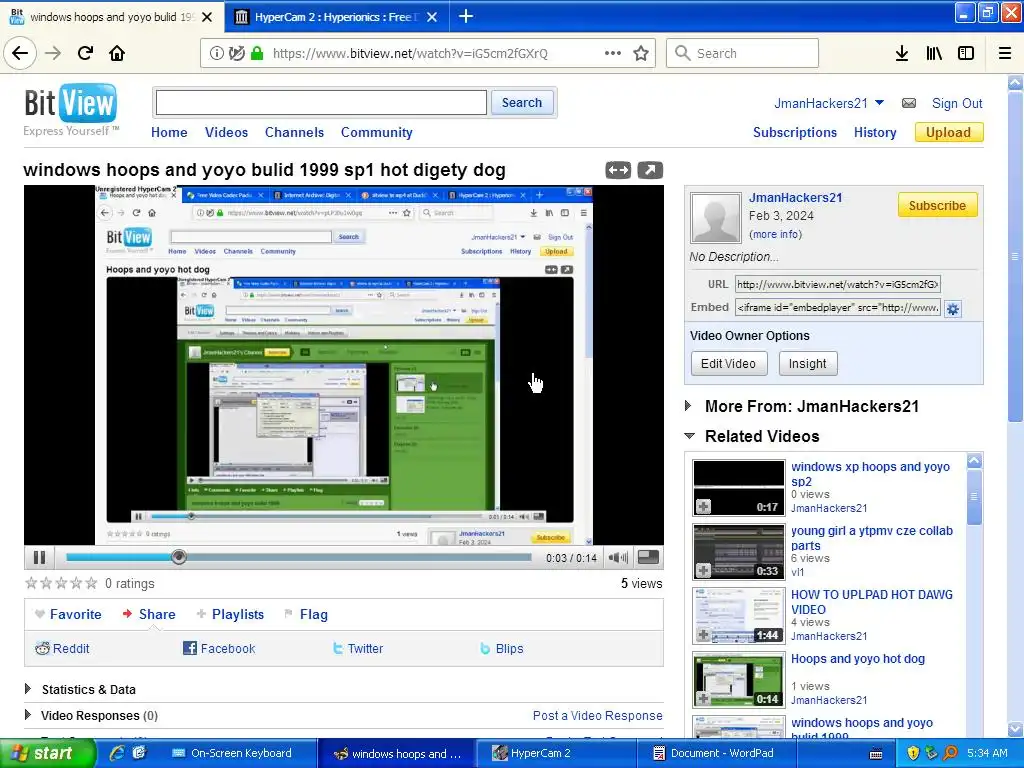Rate the video five stars

[91, 583]
